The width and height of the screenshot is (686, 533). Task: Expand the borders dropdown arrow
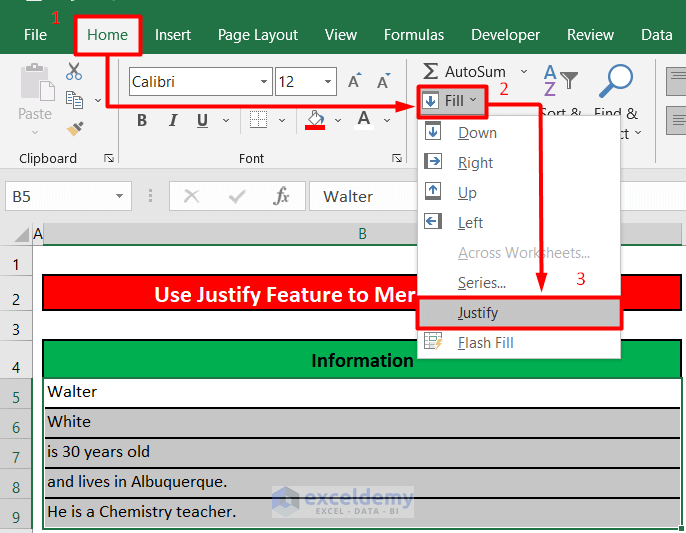(x=282, y=120)
